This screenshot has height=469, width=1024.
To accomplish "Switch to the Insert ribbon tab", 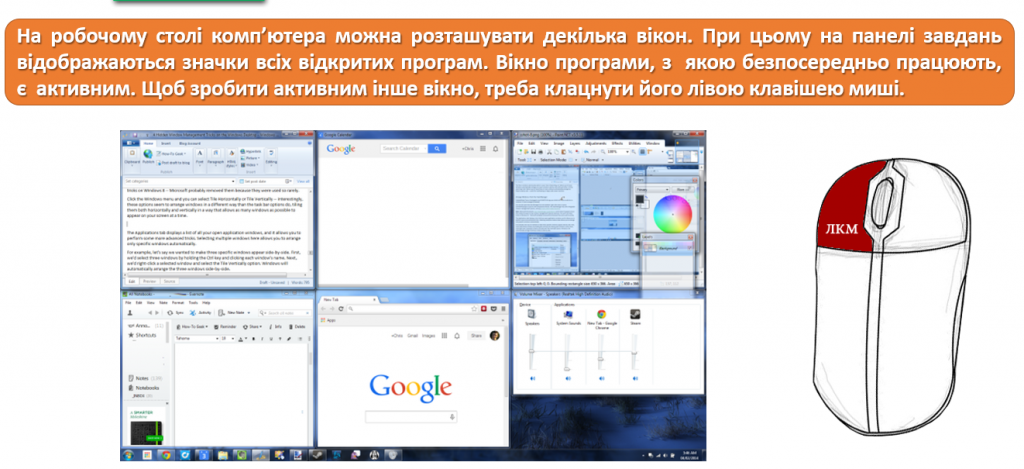I will coord(167,142).
